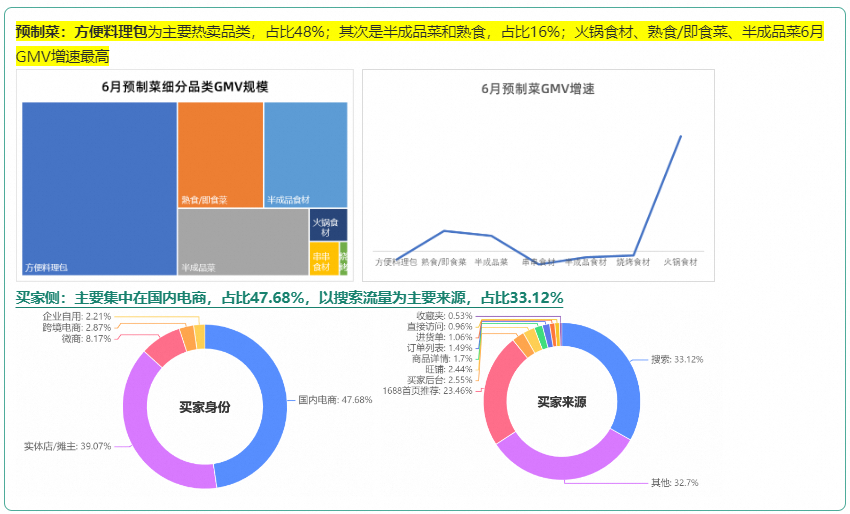This screenshot has width=850, height=514.
Task: Select the gray 半成品菜 treemap block
Action: 242,241
